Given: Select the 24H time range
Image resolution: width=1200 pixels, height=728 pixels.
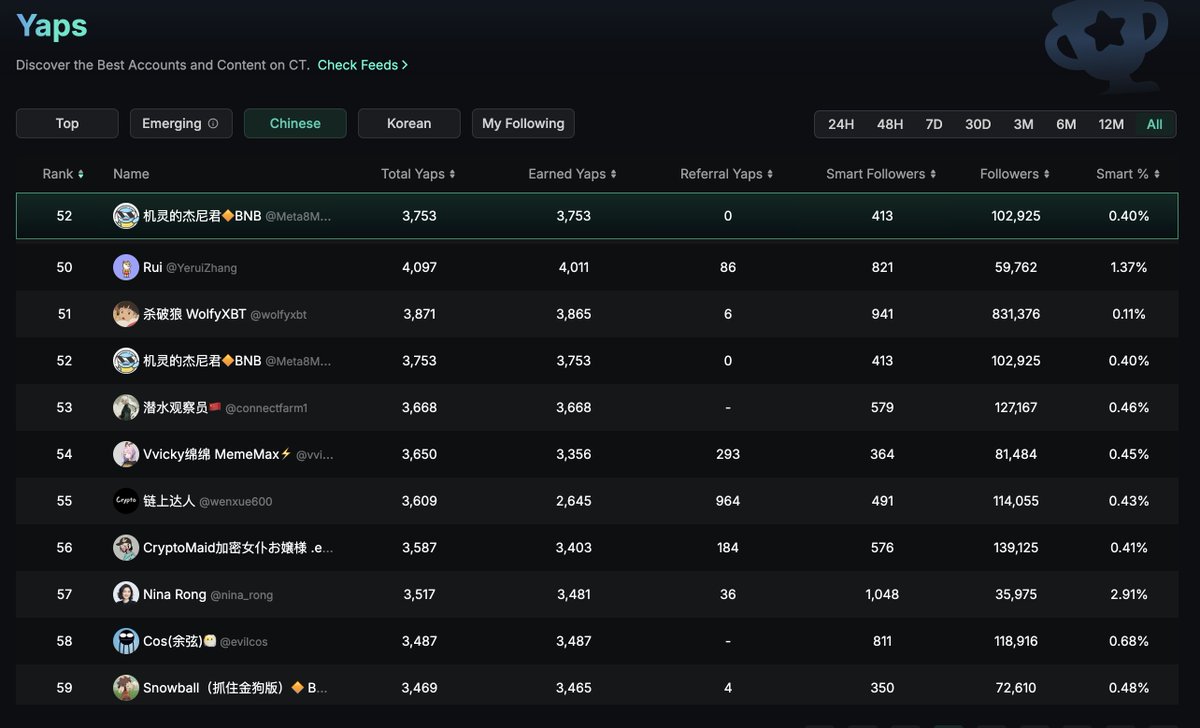Looking at the screenshot, I should [x=841, y=124].
